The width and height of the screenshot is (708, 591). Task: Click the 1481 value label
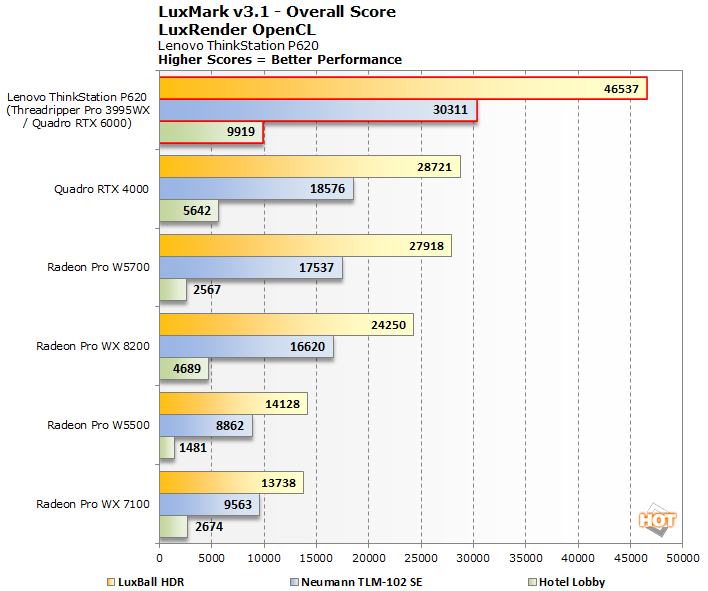(x=193, y=448)
